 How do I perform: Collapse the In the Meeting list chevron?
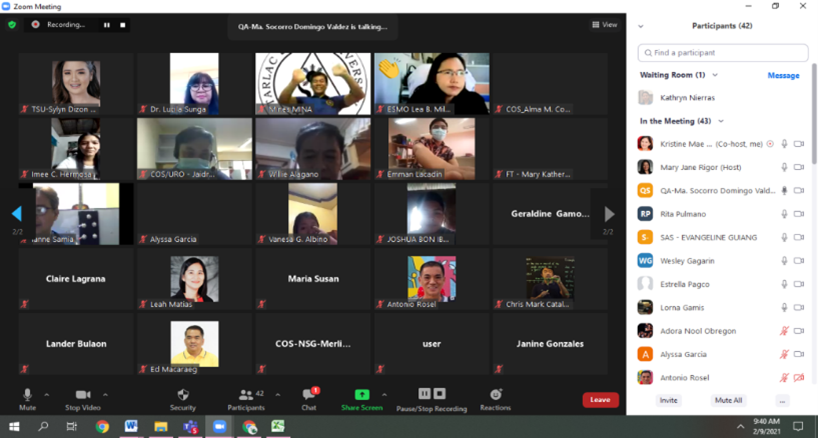pyautogui.click(x=721, y=121)
